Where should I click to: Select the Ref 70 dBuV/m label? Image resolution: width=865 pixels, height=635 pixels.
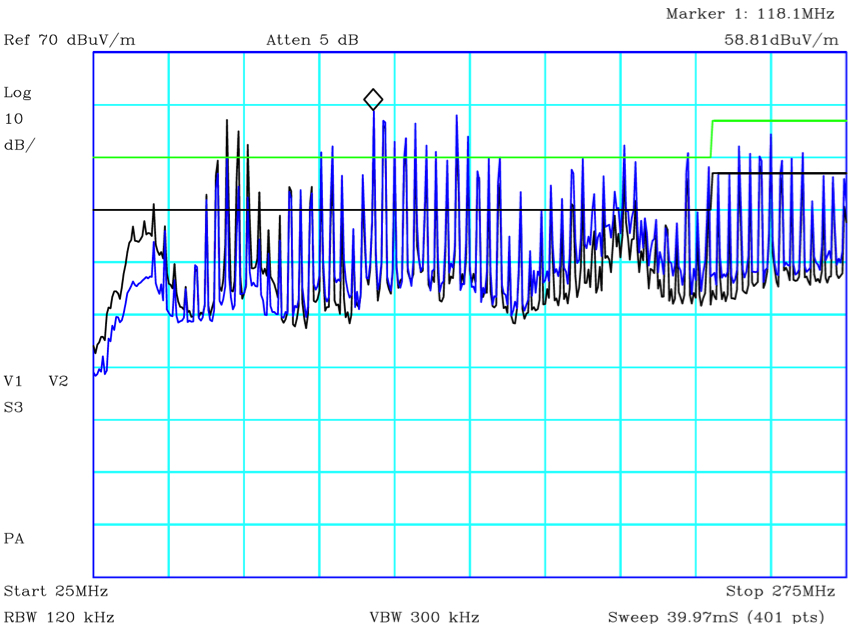point(69,40)
